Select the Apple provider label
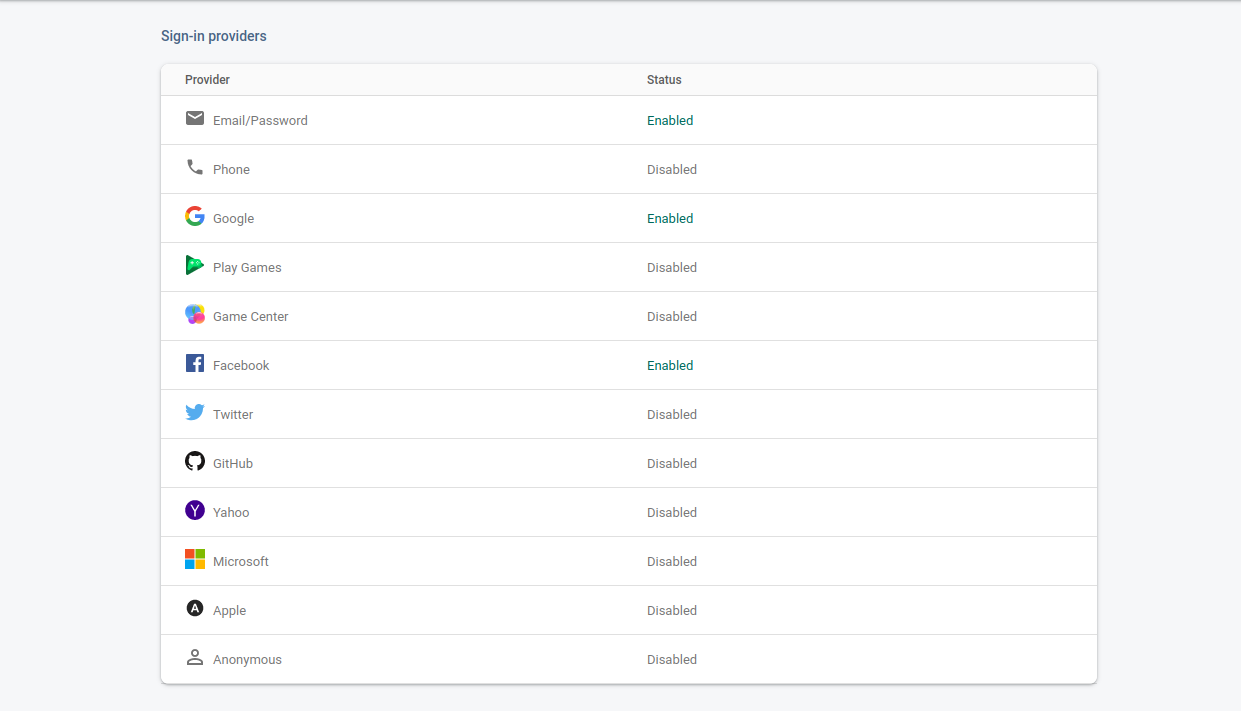1241x711 pixels. [229, 610]
